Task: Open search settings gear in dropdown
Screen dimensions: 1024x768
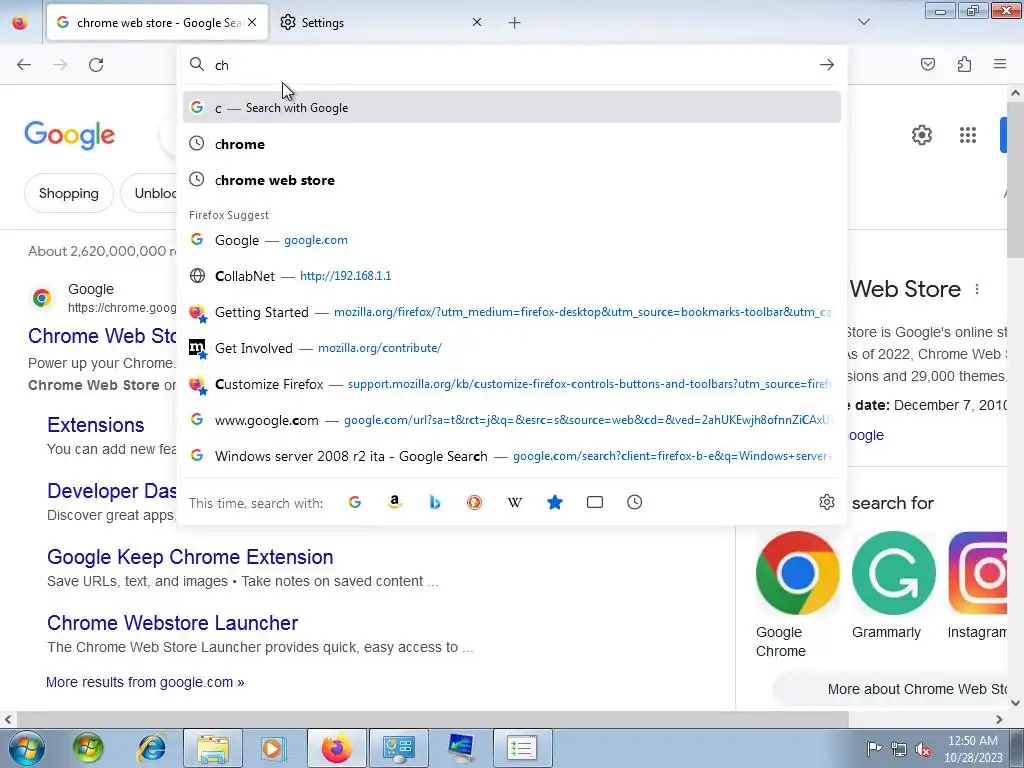Action: pos(827,502)
